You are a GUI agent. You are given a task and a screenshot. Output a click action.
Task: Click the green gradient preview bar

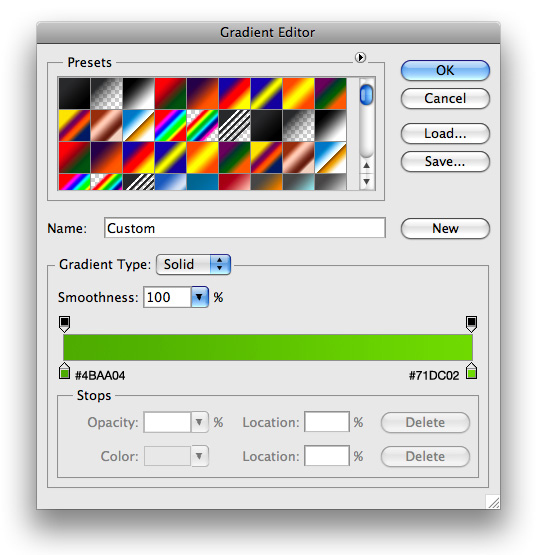tap(268, 348)
